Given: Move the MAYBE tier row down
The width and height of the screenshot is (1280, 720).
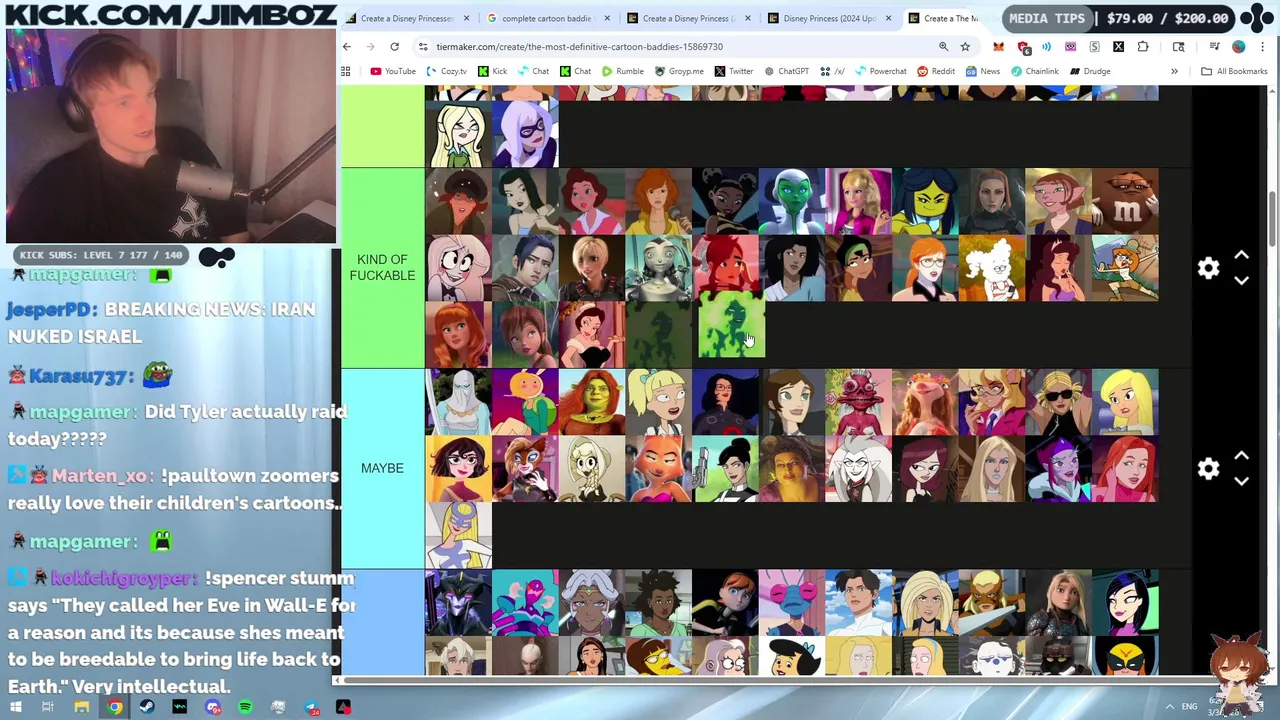Looking at the screenshot, I should point(1241,481).
